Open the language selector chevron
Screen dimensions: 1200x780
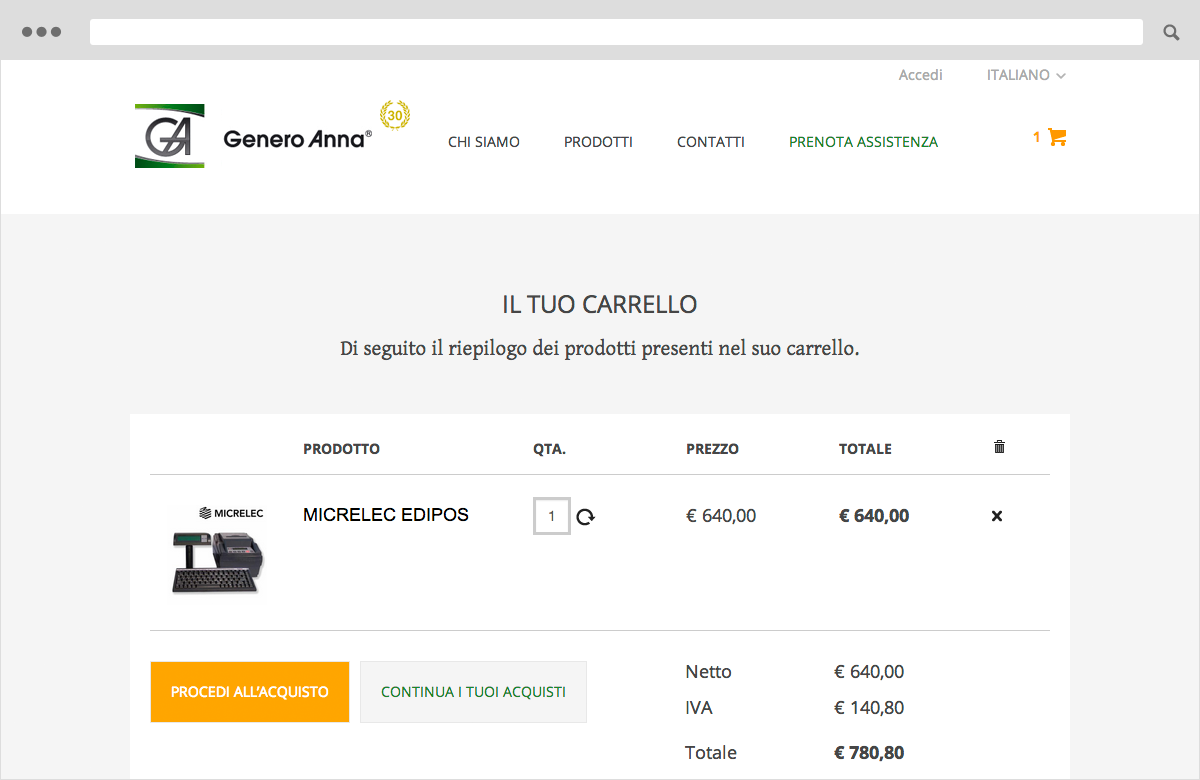[x=1062, y=75]
